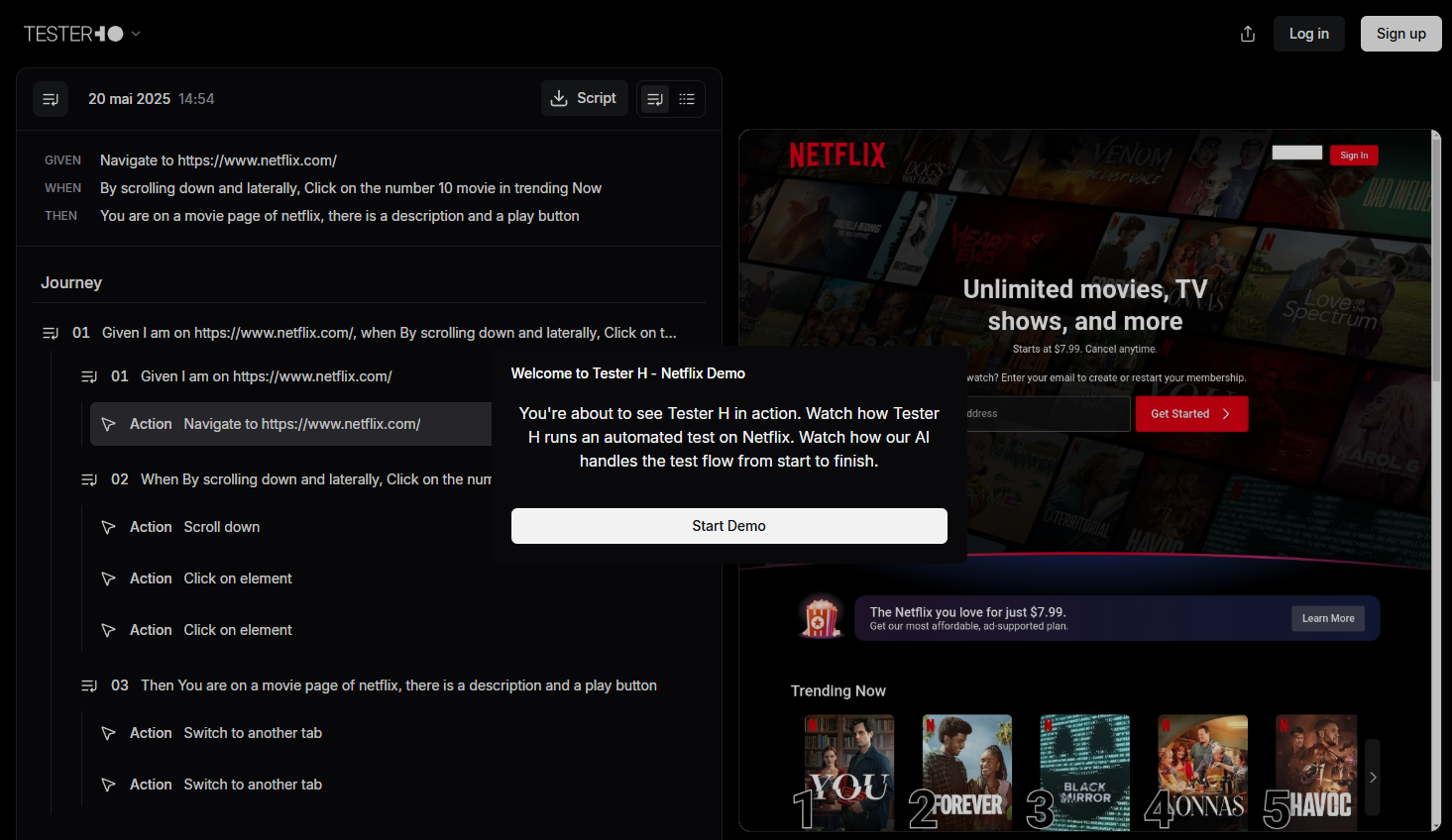
Task: Open the Log in button
Action: (x=1309, y=34)
